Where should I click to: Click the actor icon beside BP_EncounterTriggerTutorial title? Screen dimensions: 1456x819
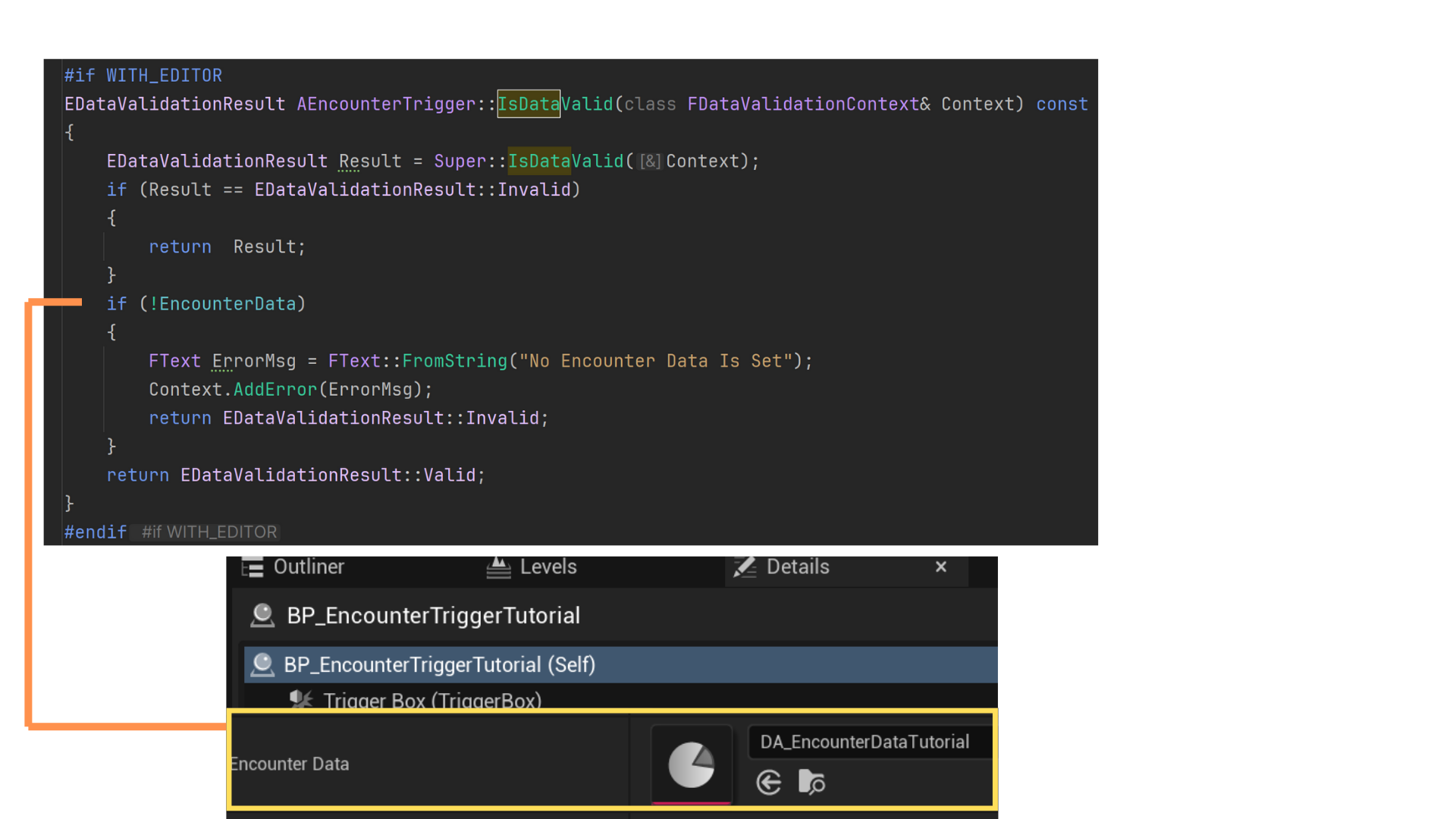tap(262, 615)
